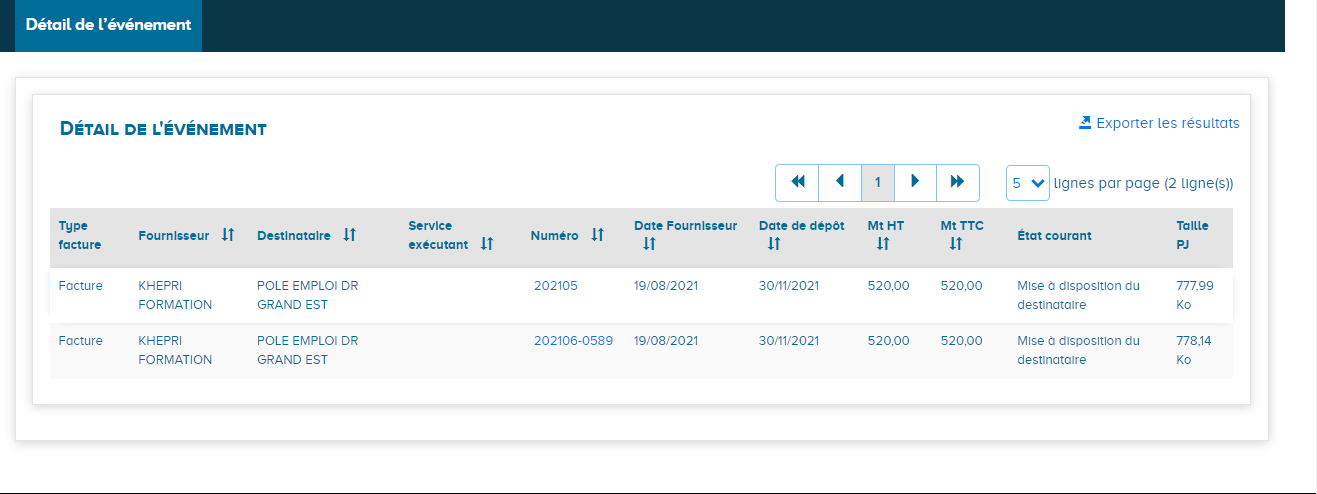Sort by Service exécutant column arrows

tap(487, 244)
